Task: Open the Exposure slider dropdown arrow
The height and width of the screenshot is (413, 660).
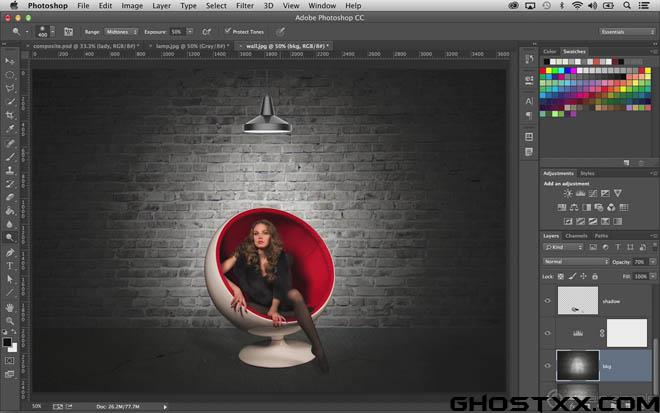Action: [x=190, y=32]
